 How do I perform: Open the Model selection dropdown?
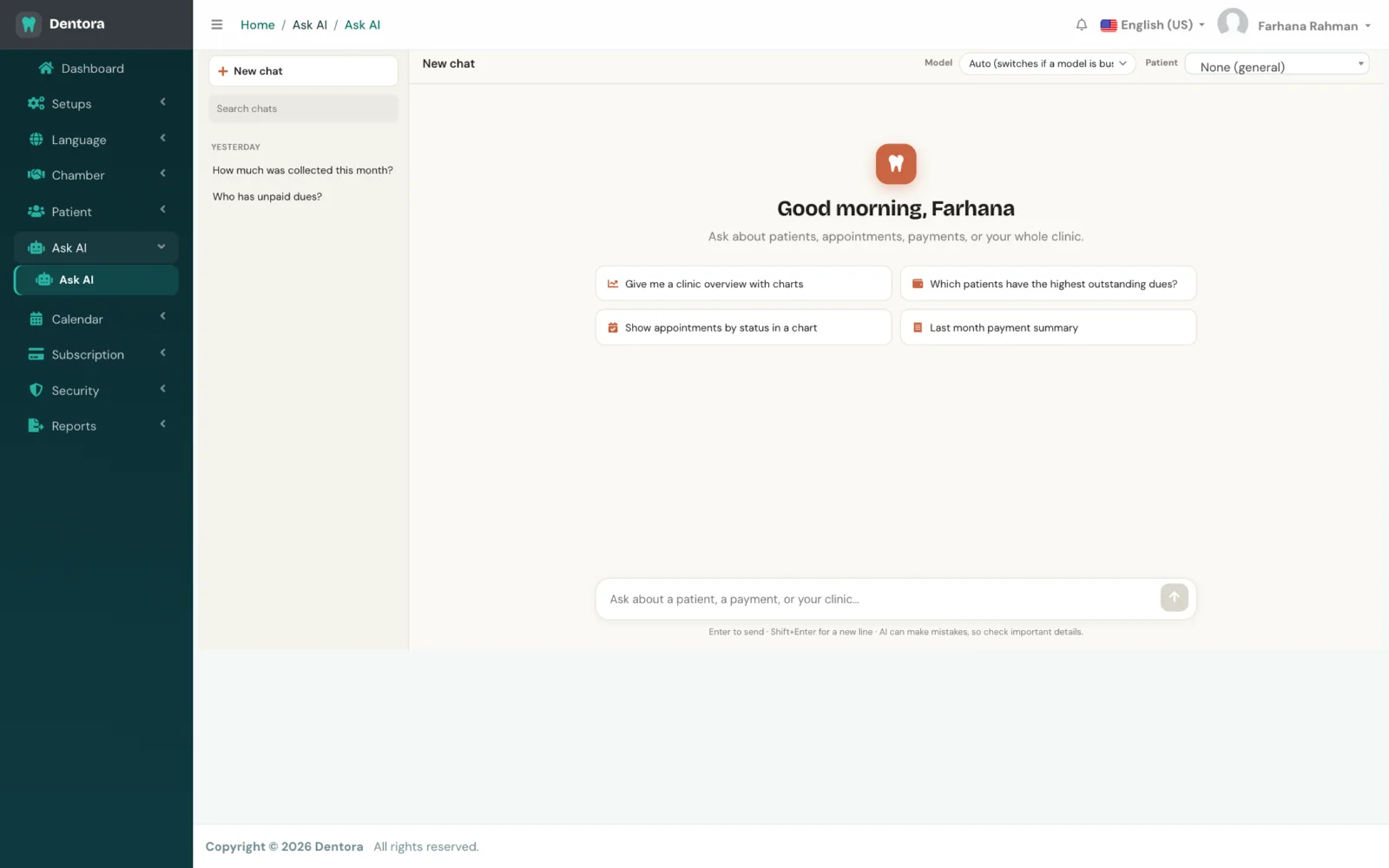1047,63
